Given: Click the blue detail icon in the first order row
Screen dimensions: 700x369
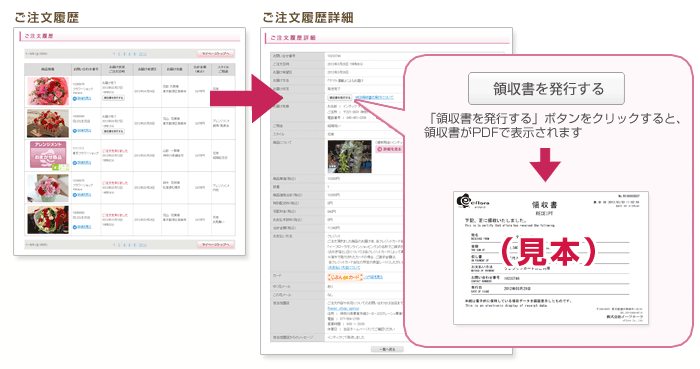Looking at the screenshot, I should coord(75,98).
